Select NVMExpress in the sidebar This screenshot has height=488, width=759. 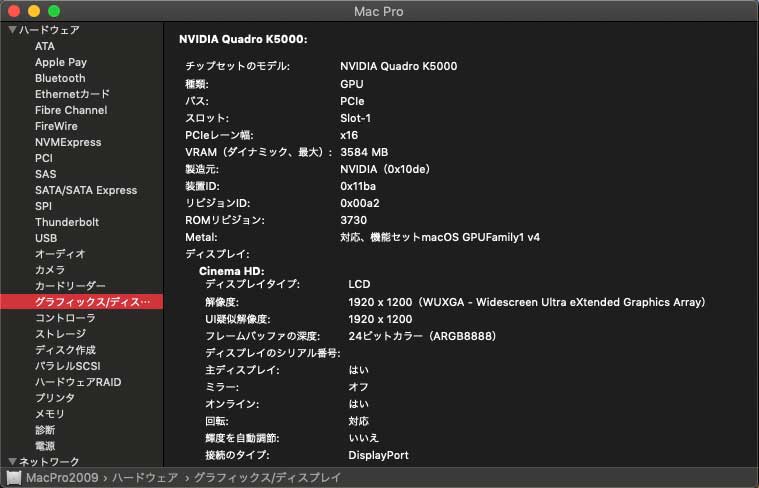68,142
